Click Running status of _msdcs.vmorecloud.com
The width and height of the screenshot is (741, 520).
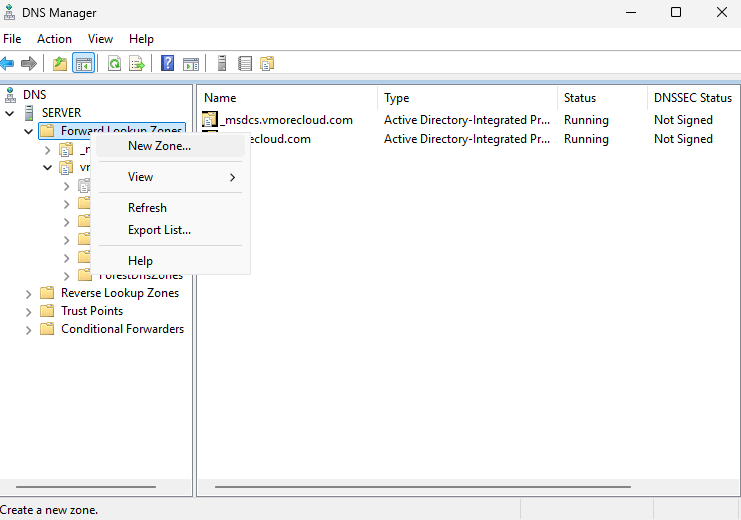pos(586,120)
